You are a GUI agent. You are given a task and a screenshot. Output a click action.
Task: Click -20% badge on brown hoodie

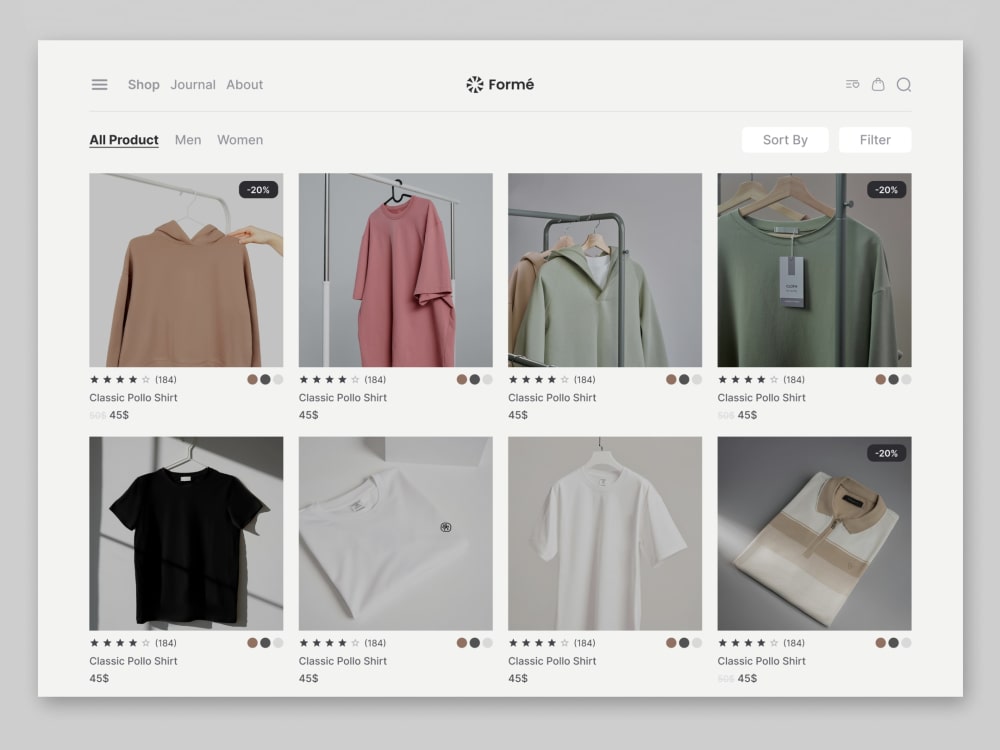(x=258, y=189)
